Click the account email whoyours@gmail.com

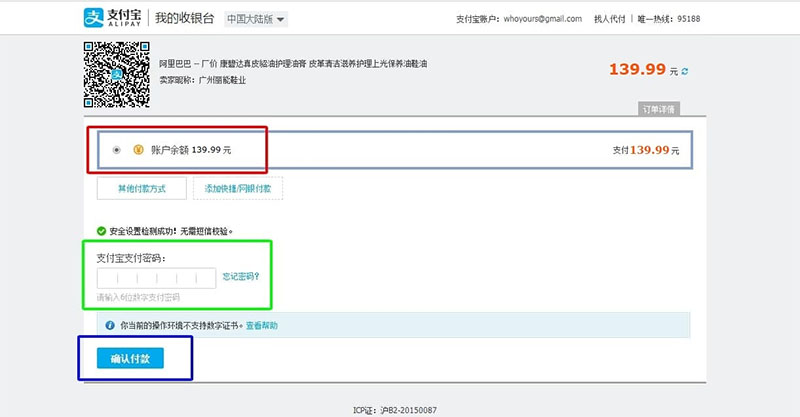543,19
